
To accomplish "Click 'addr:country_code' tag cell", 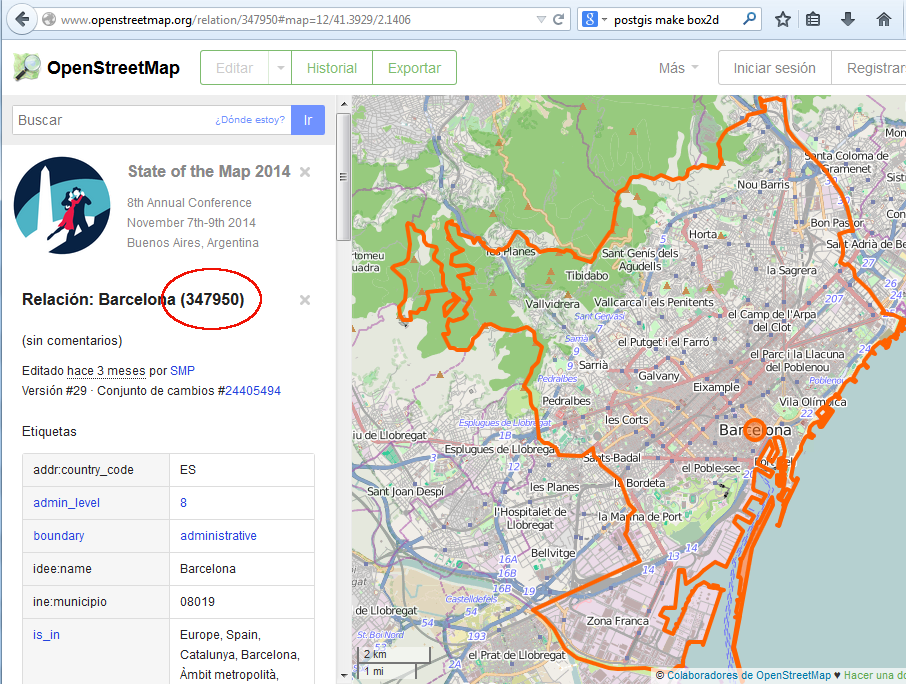I will point(96,470).
